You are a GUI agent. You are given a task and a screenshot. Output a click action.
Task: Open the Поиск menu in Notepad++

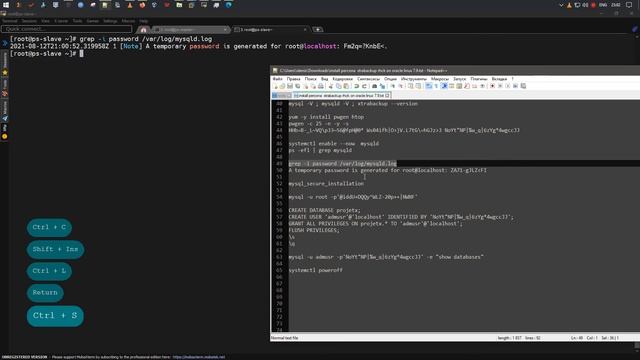[x=311, y=79]
